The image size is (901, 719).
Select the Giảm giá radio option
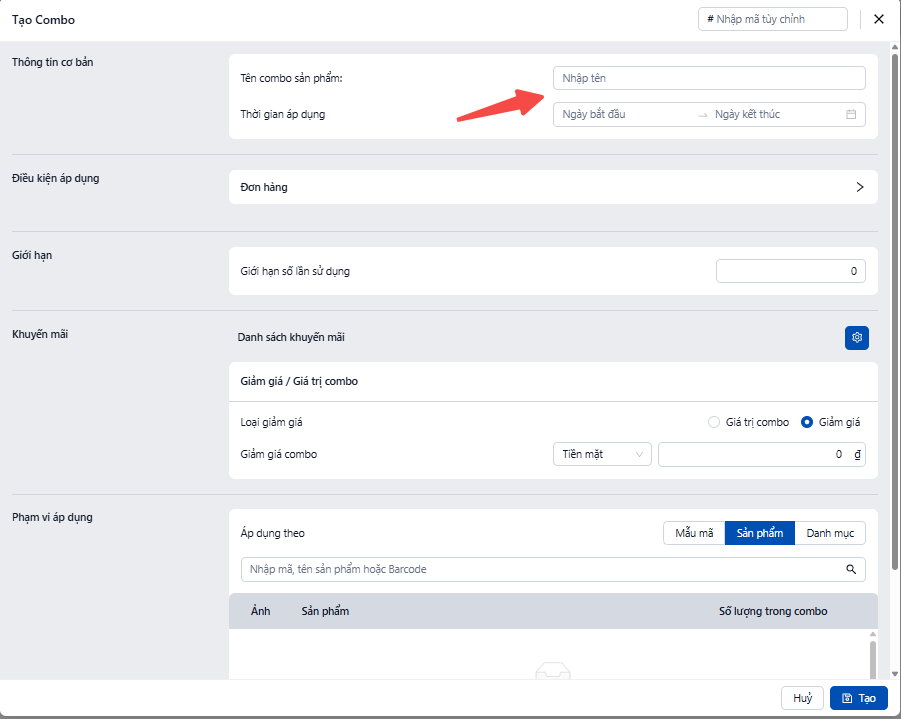tap(807, 422)
